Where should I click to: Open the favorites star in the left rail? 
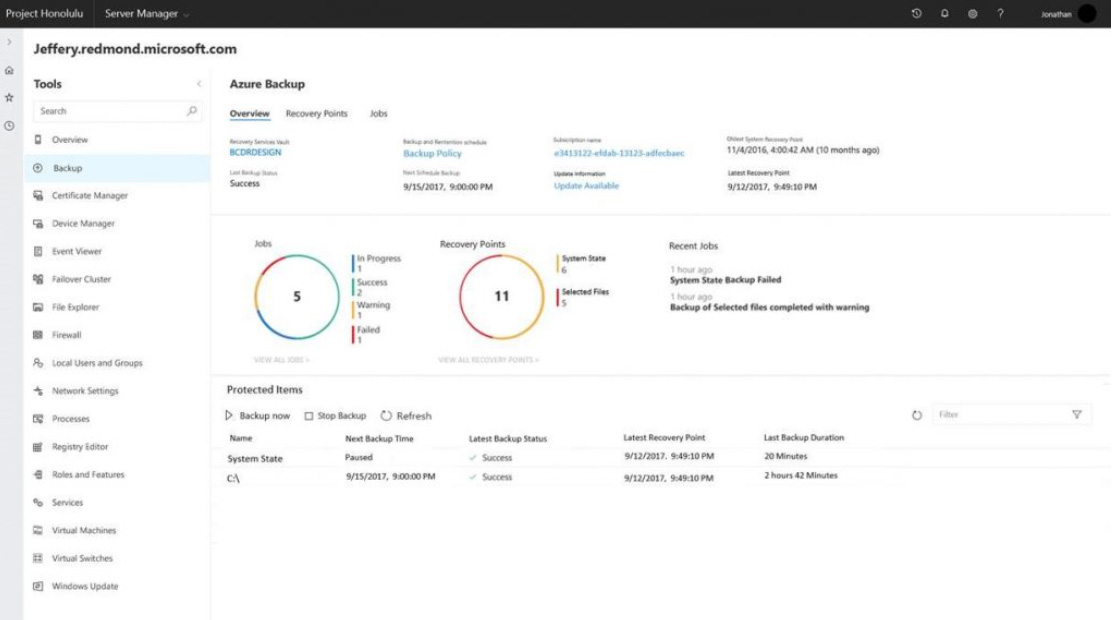[9, 97]
